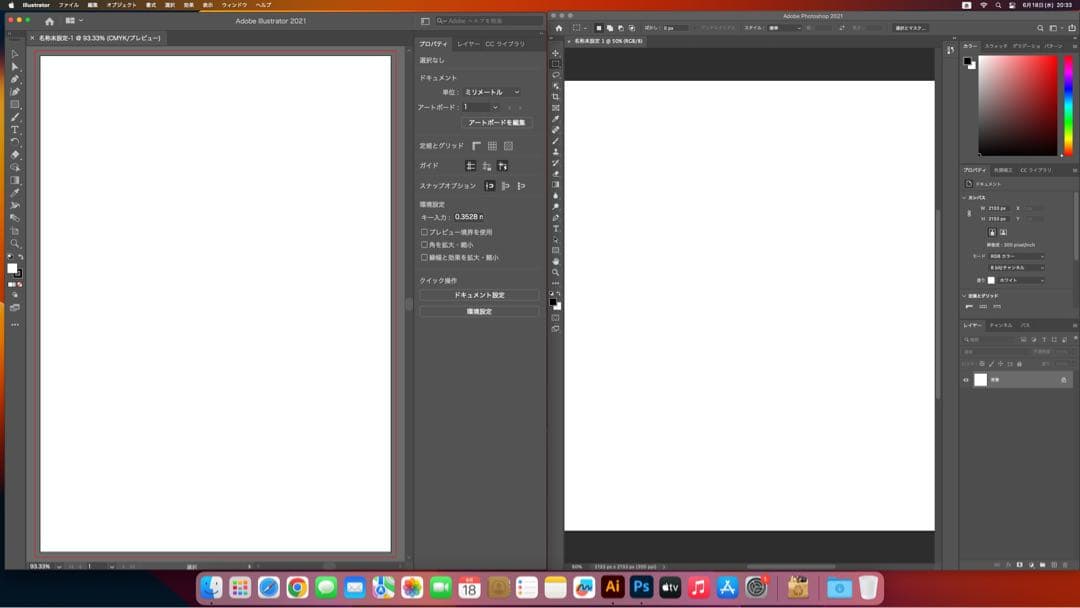Screen dimensions: 1080x608
Task: Click the キー入力 value field
Action: (468, 217)
